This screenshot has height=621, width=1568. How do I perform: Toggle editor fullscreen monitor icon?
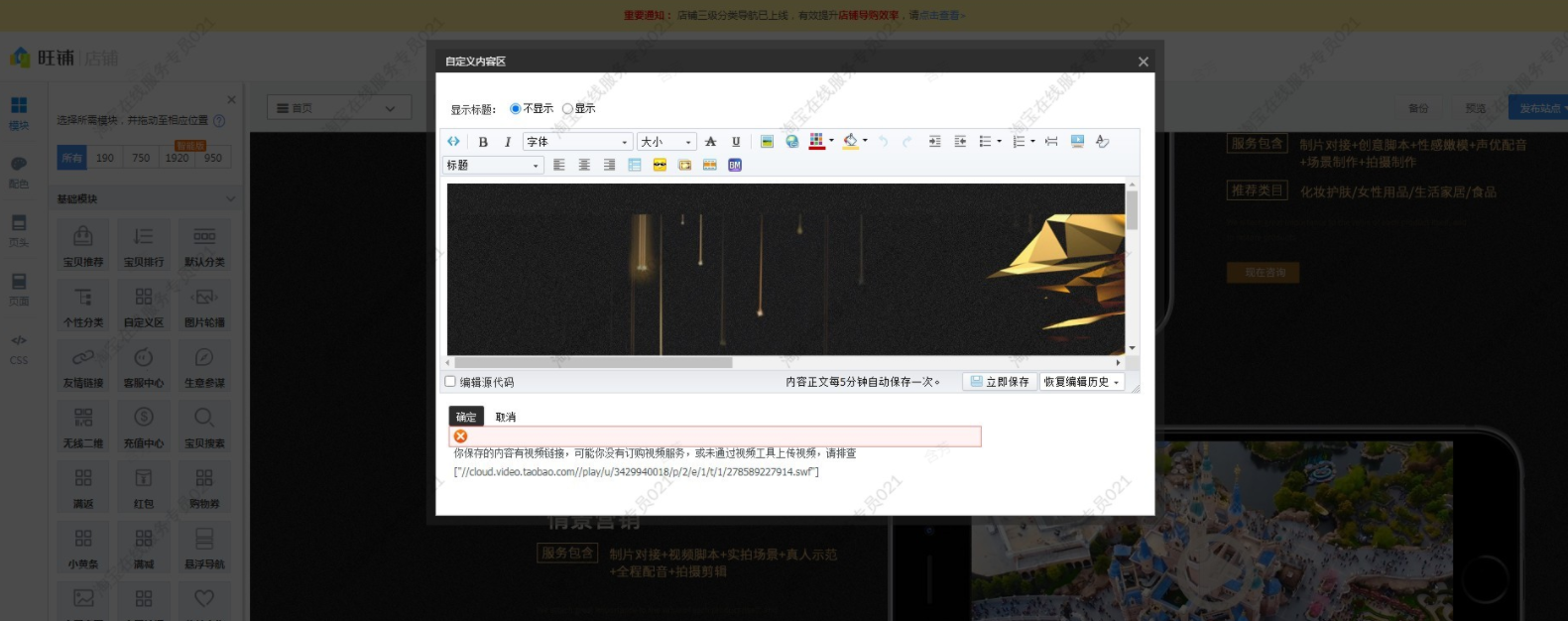pyautogui.click(x=1077, y=142)
